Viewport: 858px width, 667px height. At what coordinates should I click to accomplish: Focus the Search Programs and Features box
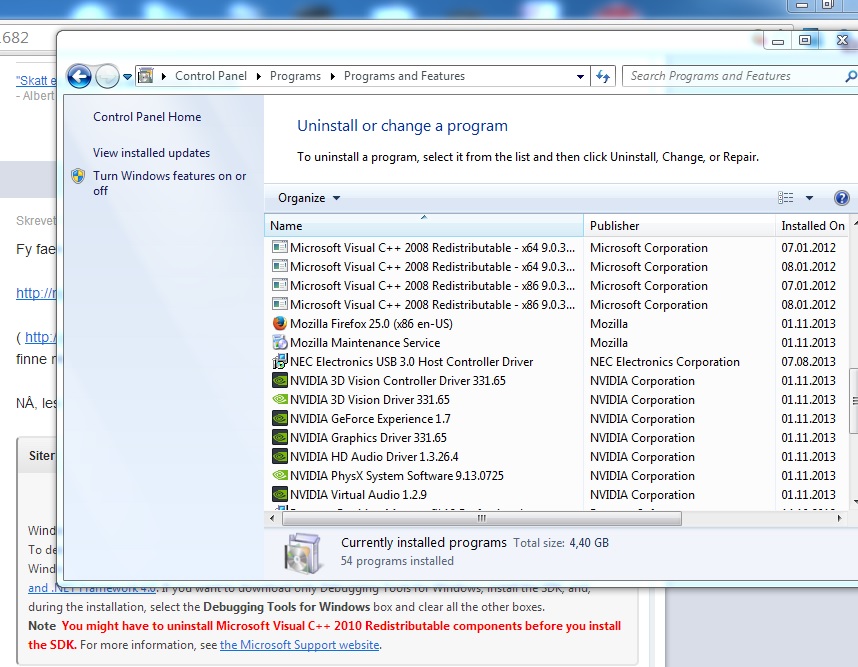(x=733, y=76)
